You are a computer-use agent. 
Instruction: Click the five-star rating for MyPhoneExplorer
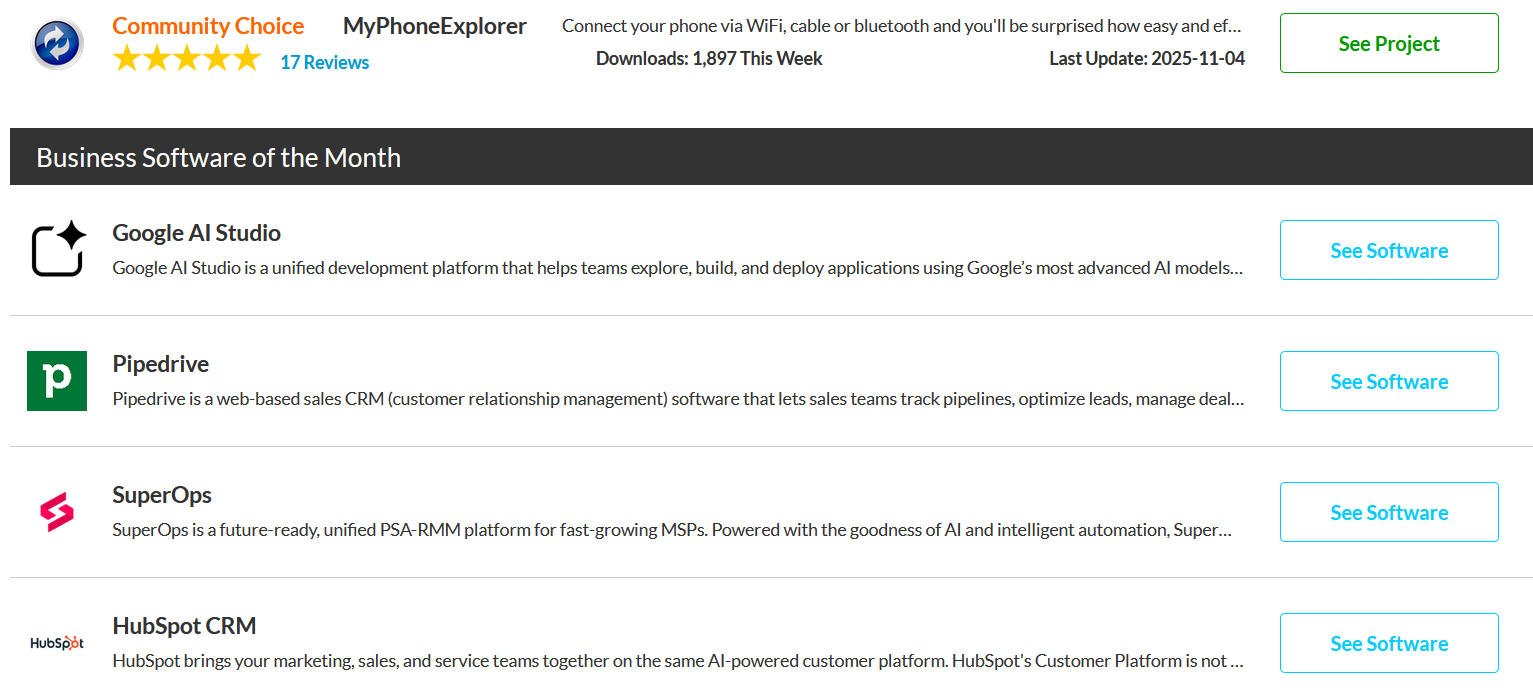(186, 60)
